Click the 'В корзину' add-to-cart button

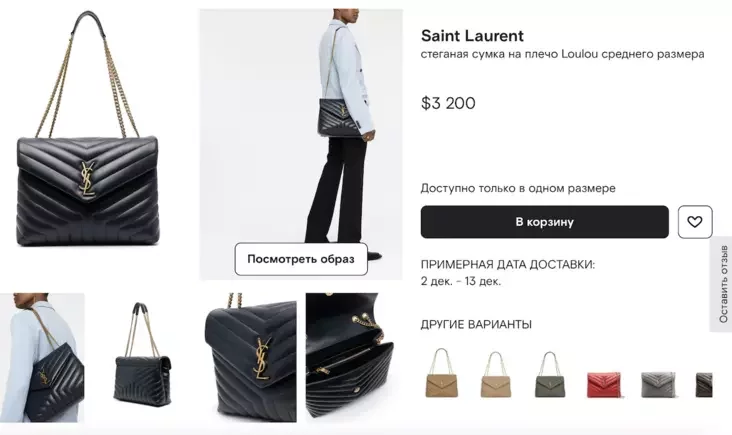544,222
